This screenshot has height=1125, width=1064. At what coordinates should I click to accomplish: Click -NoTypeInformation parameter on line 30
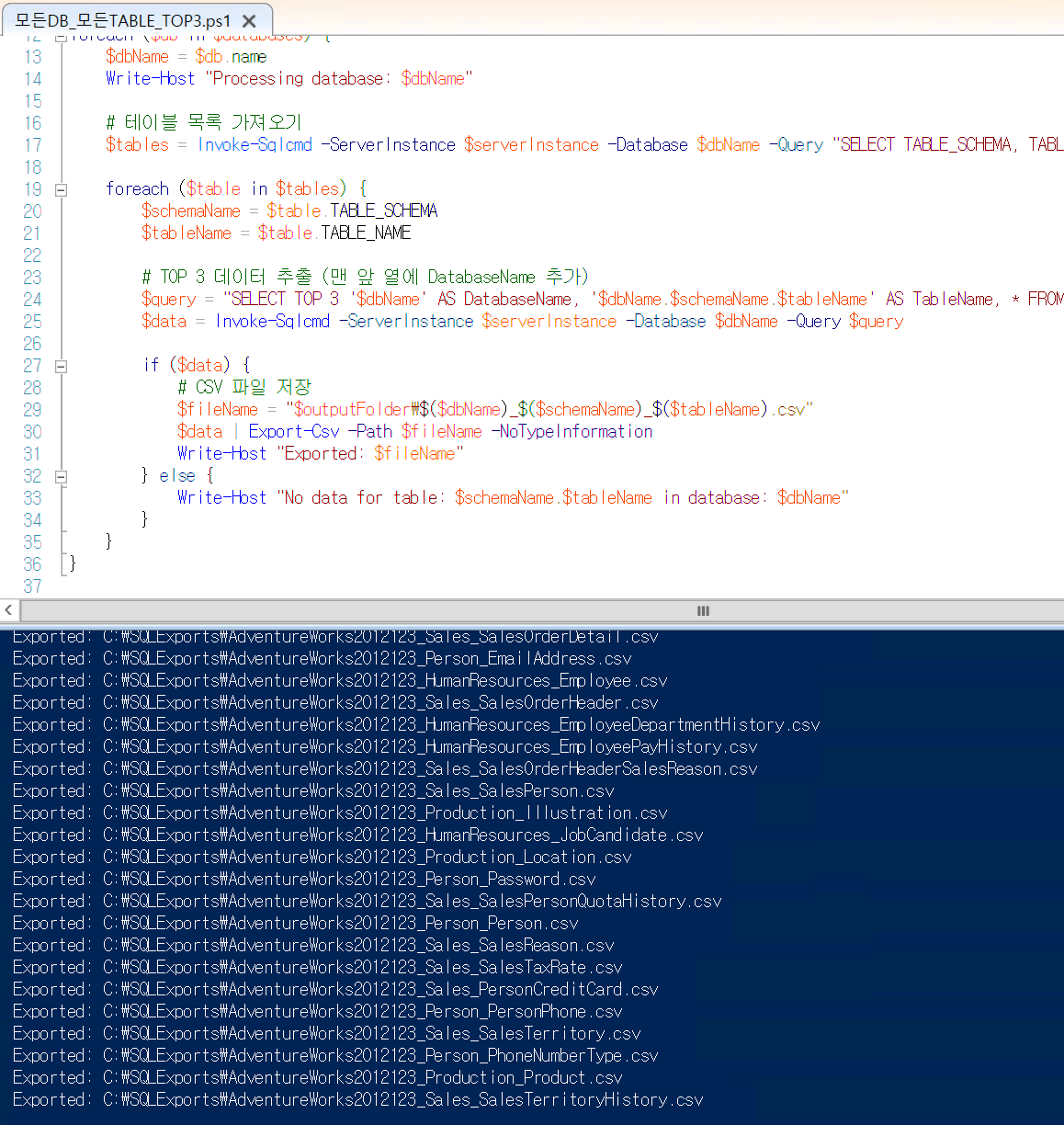572,431
